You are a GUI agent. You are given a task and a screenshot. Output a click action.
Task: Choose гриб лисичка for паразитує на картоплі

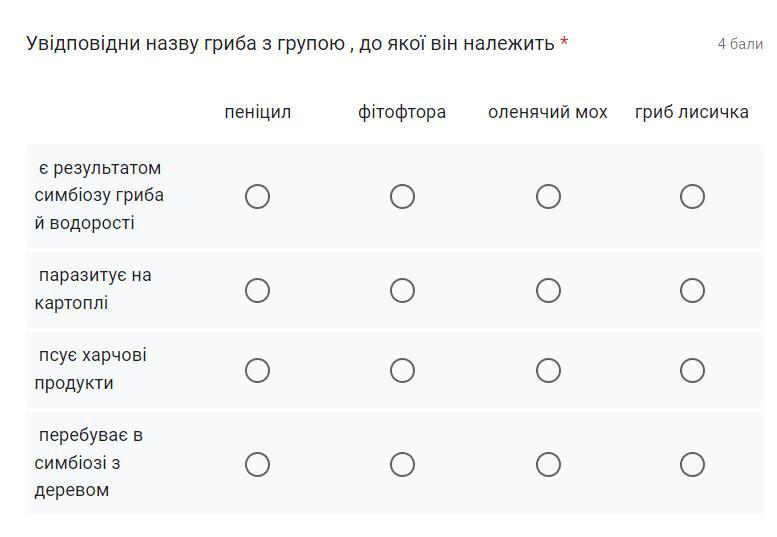(692, 290)
